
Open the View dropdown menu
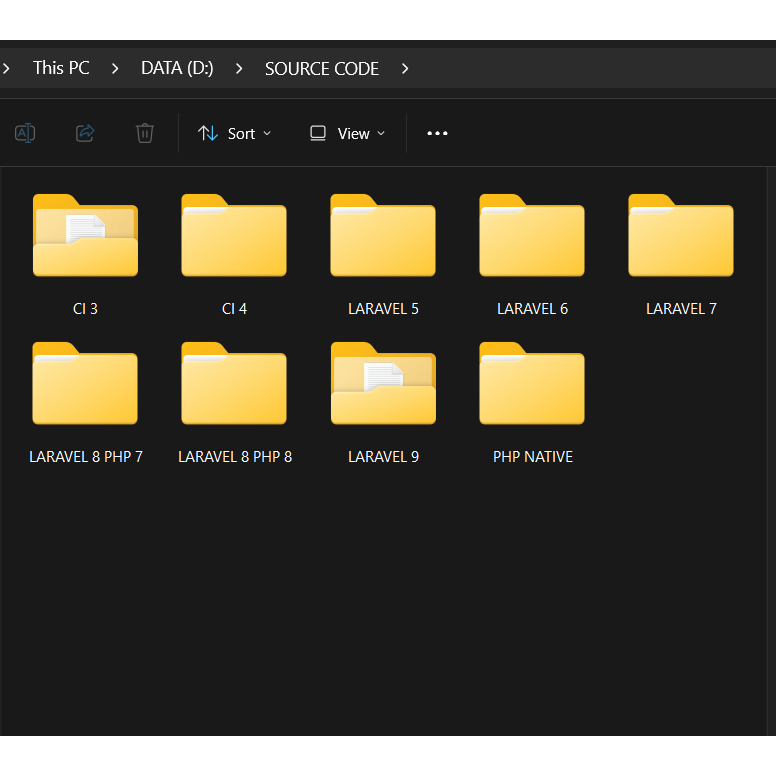click(x=347, y=133)
